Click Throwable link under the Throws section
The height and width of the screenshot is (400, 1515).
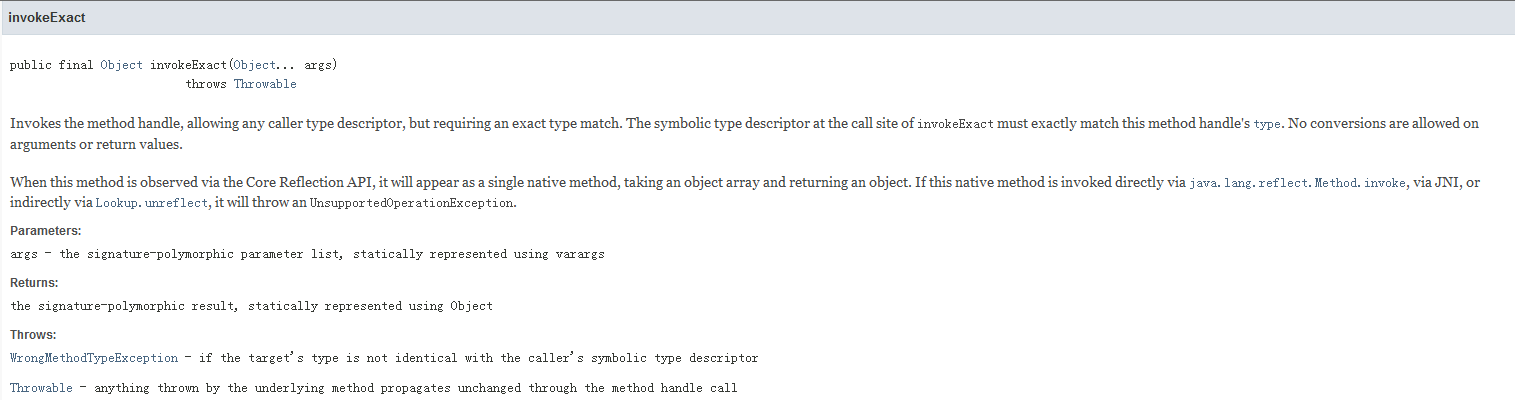coord(41,388)
